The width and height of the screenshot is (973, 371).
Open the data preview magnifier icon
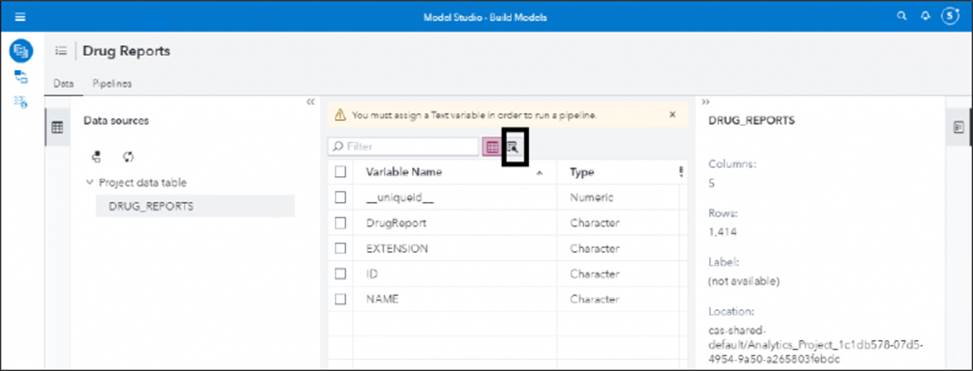513,147
